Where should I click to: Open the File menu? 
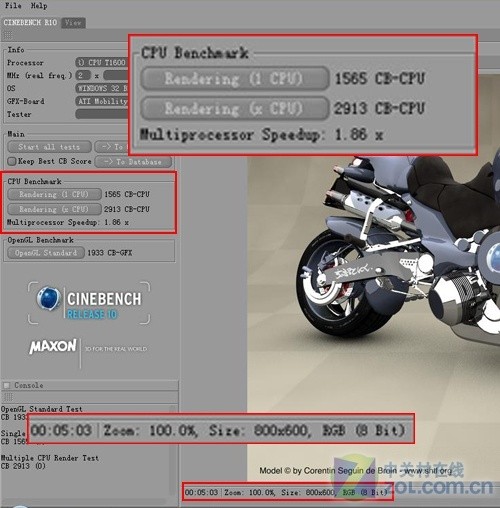pyautogui.click(x=13, y=5)
